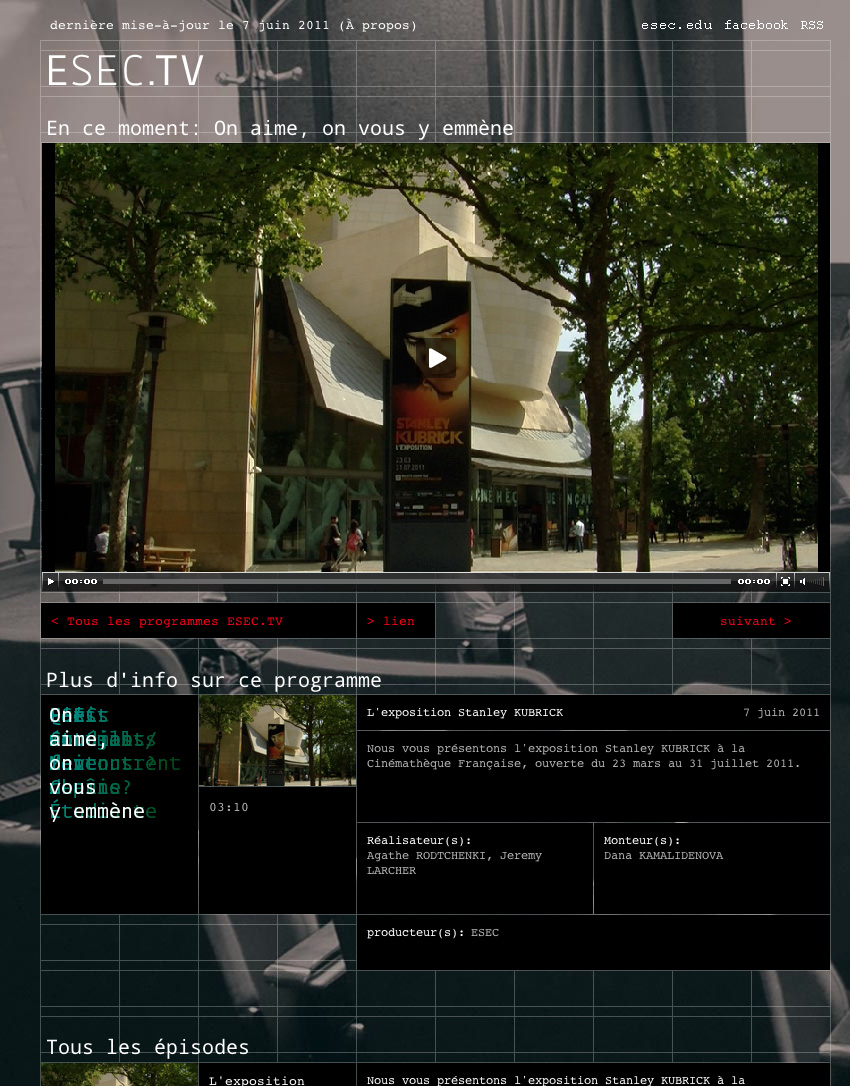
Task: Click the 'L'exposition Stanley KUBRICK' info title
Action: click(465, 713)
